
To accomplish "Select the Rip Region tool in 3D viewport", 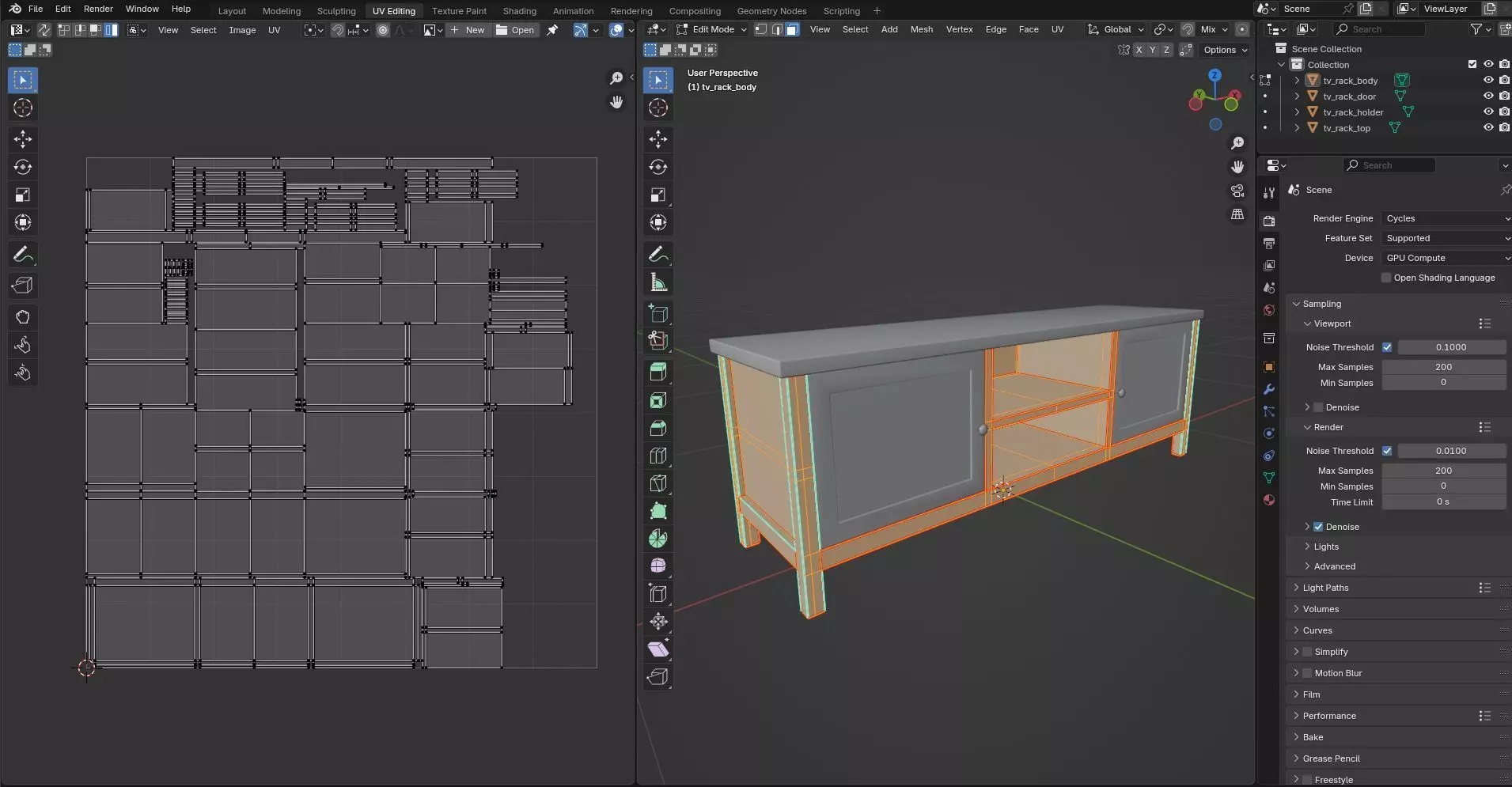I will click(x=658, y=676).
